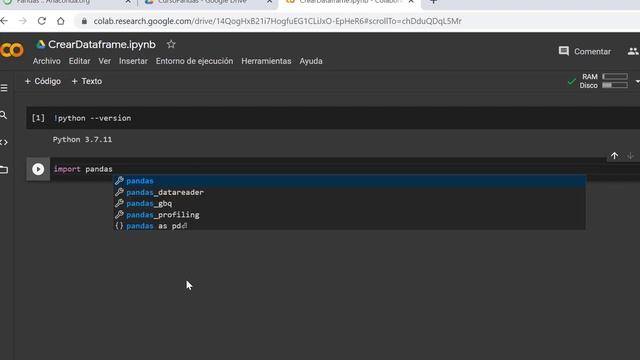Image resolution: width=640 pixels, height=360 pixels.
Task: Click the site lock icon
Action: [x=84, y=21]
